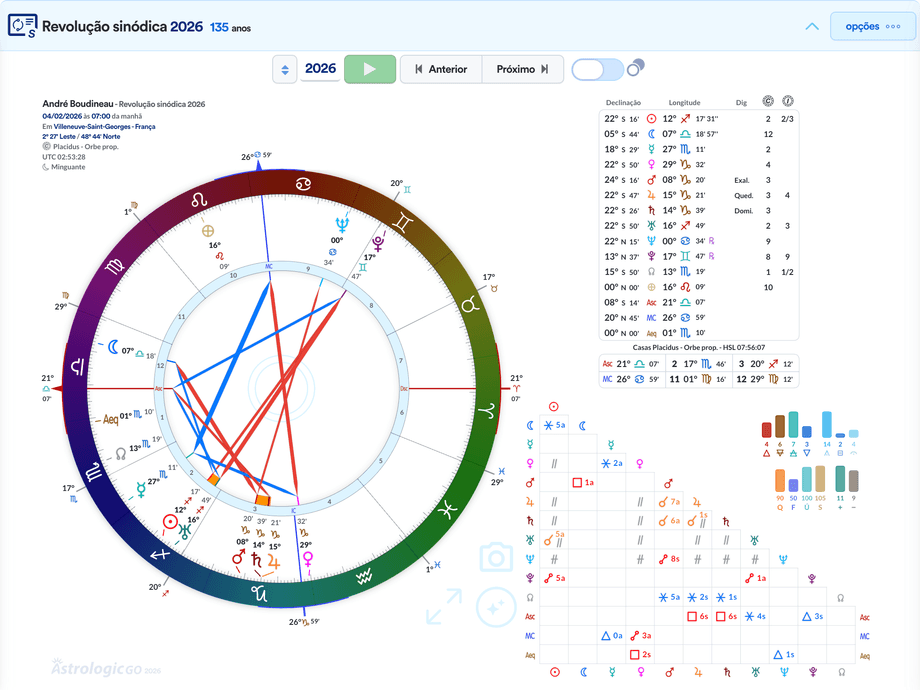Click the Moon-Sun sextile 5a aspect cell
Screen dimensions: 920x690
point(554,425)
